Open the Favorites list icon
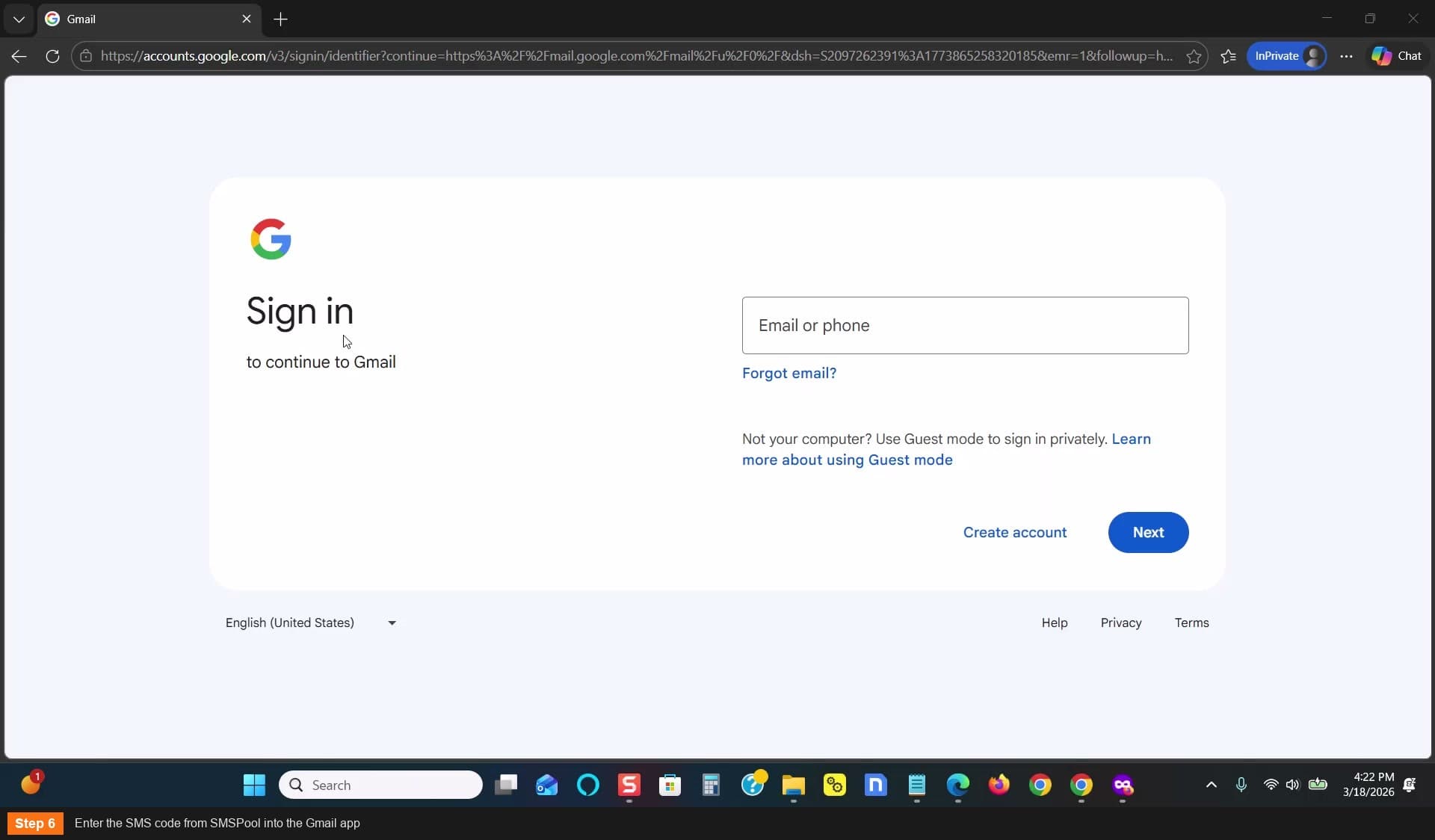The image size is (1435, 840). (1228, 56)
